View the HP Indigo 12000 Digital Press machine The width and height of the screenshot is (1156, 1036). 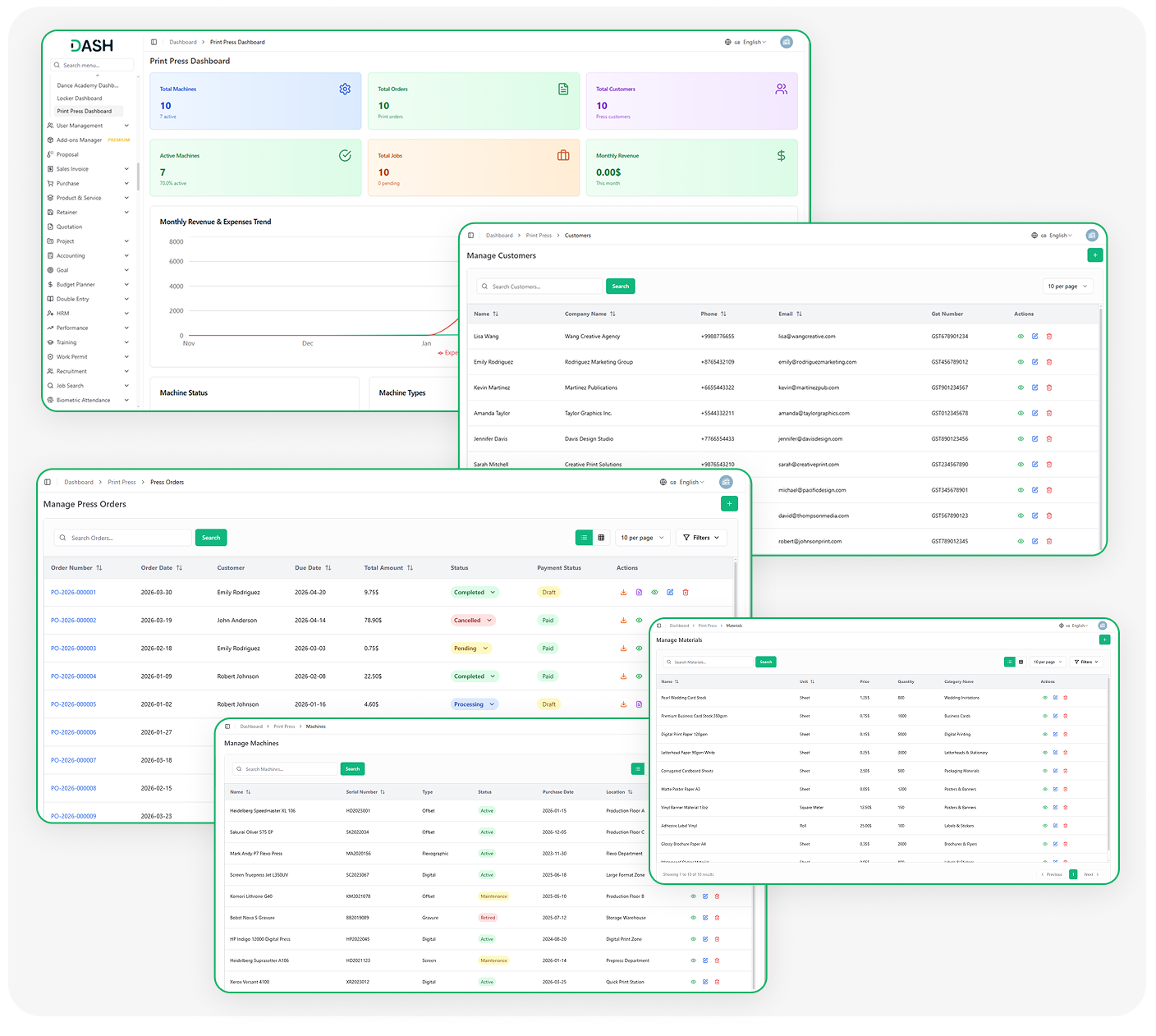(x=693, y=939)
